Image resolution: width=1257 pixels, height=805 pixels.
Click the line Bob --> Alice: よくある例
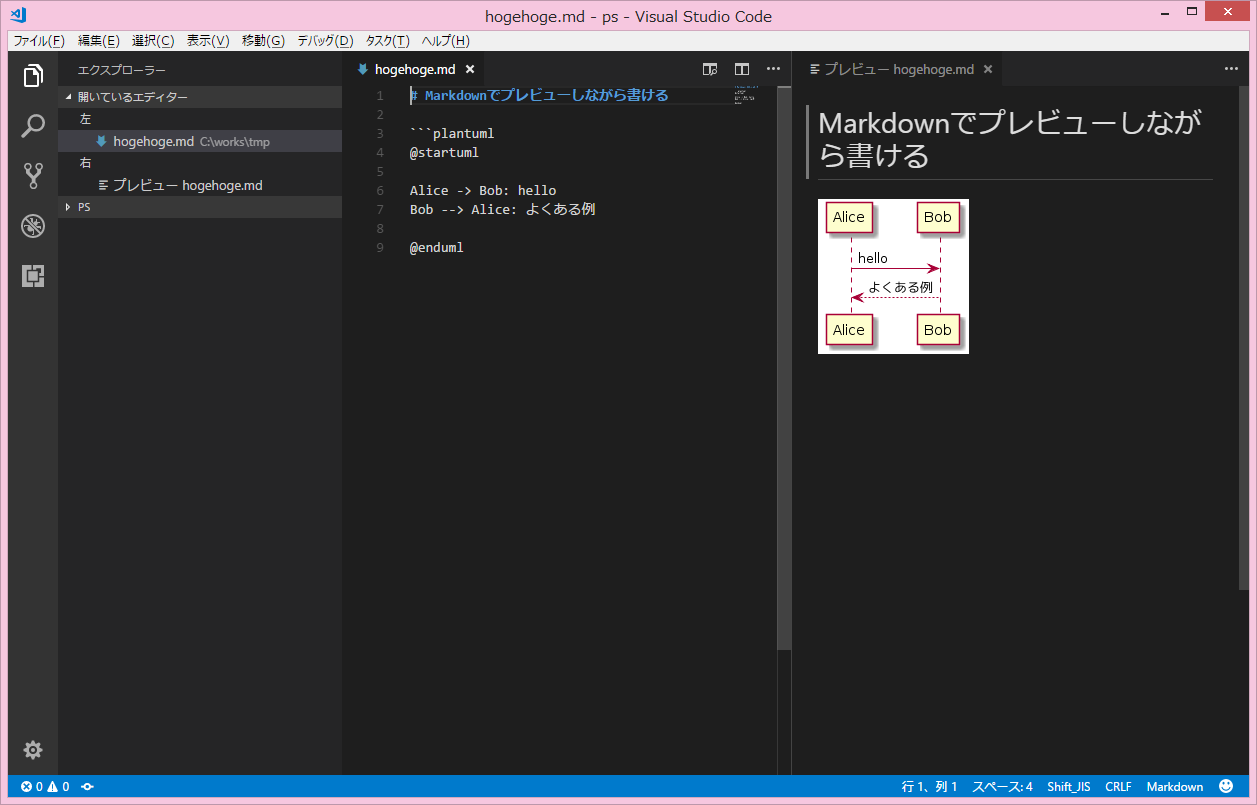click(x=503, y=210)
